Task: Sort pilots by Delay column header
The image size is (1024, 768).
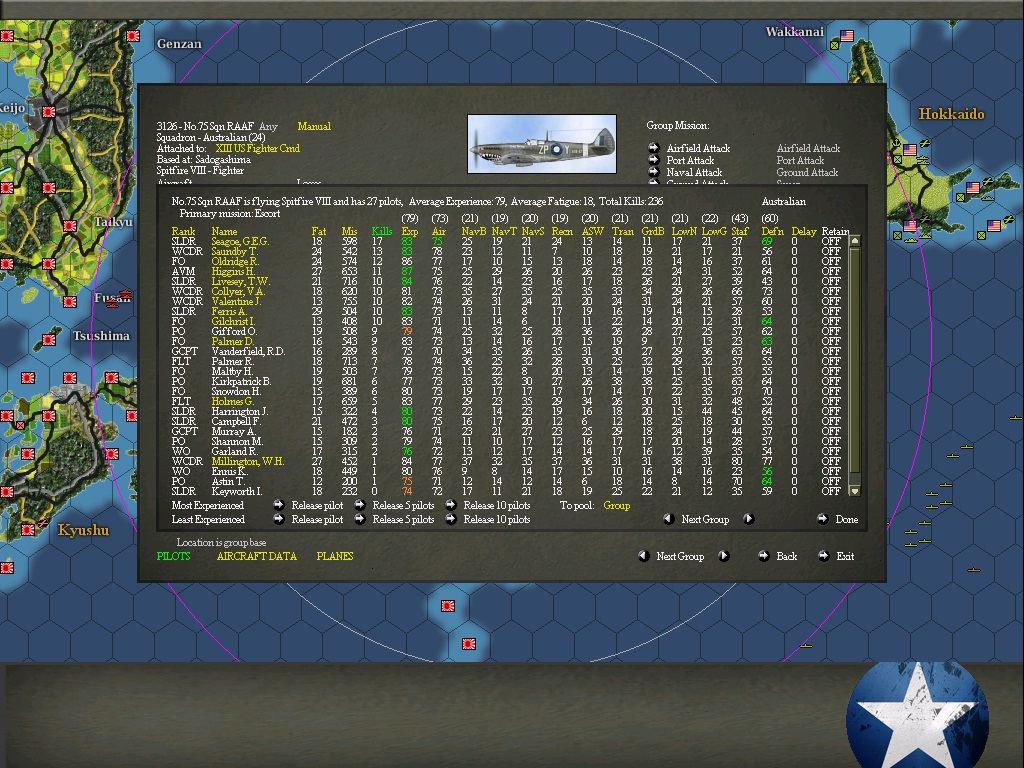Action: [804, 231]
